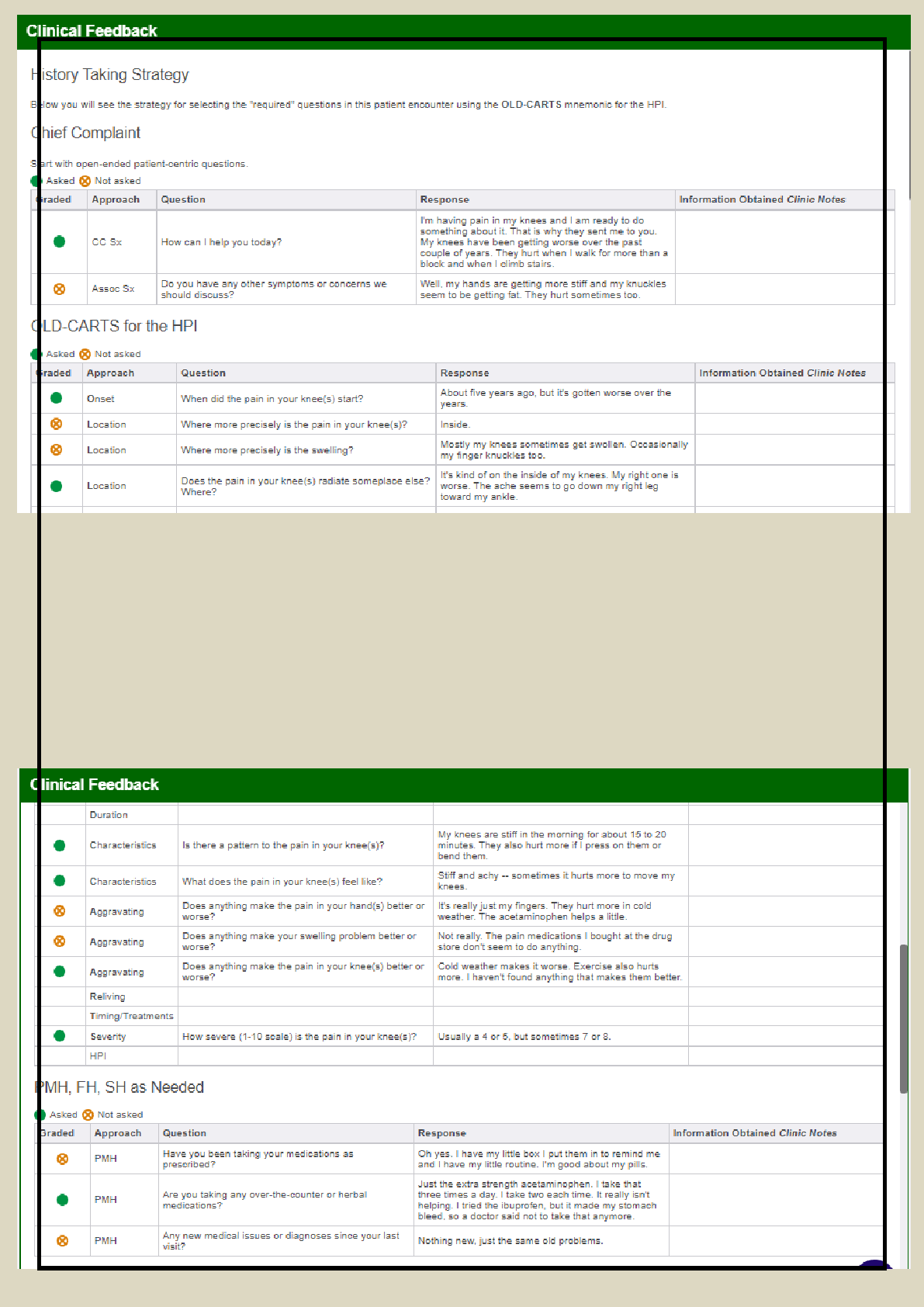Click the Question column header in OLD-CARTS table
This screenshot has width=924, height=1307.
[x=203, y=373]
